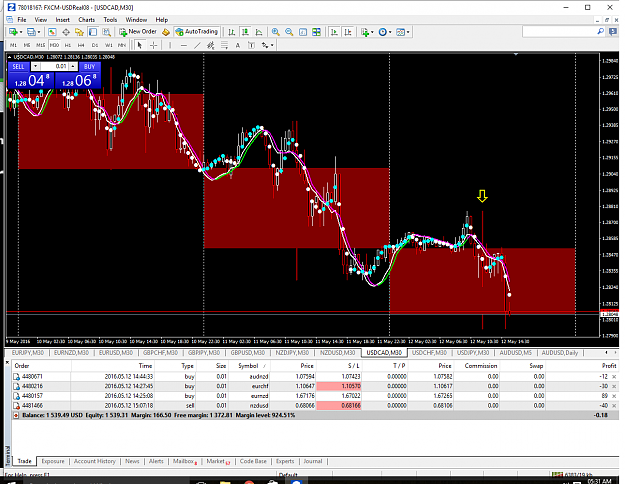This screenshot has height=484, width=625.
Task: Select order row 4481466
Action: [x=315, y=406]
